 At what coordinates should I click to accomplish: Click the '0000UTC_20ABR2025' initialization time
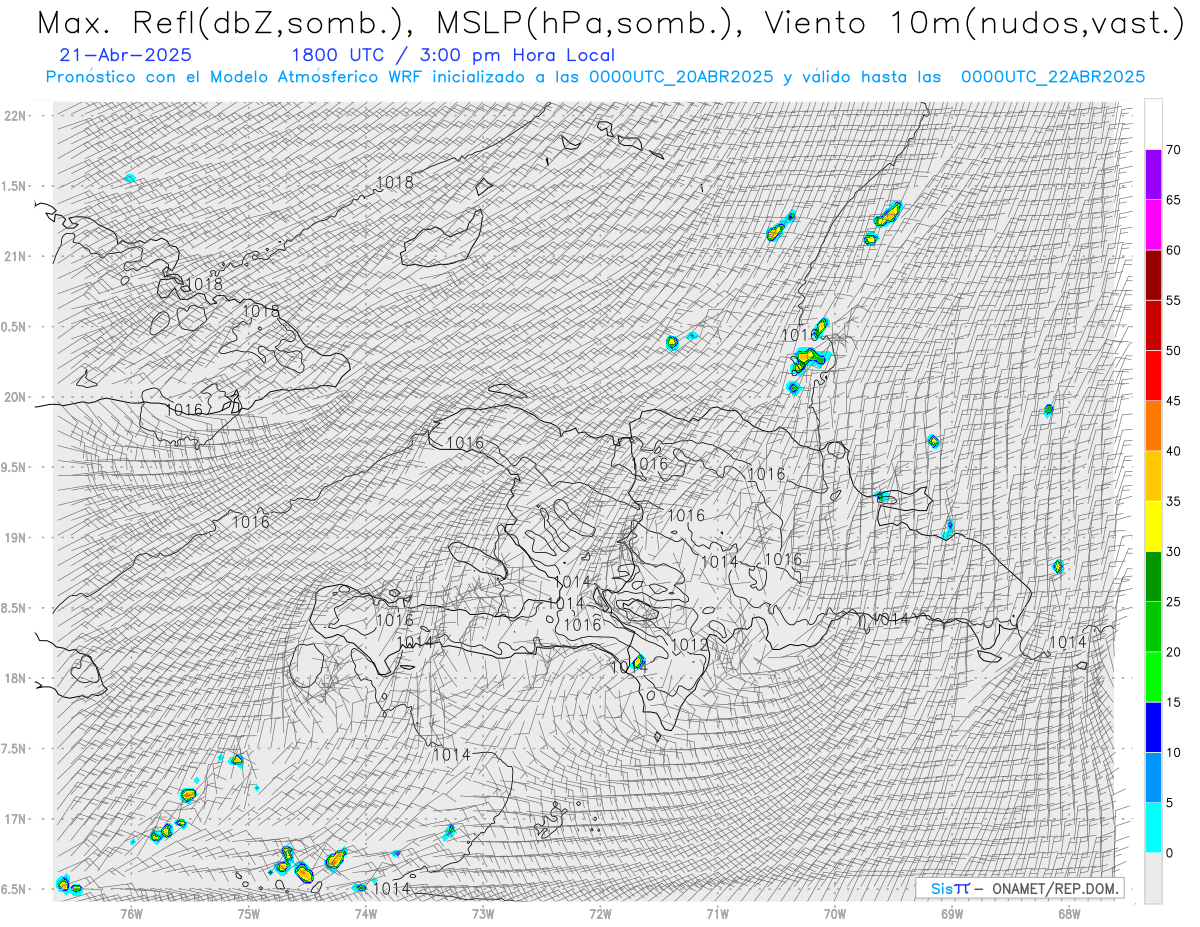pyautogui.click(x=681, y=77)
